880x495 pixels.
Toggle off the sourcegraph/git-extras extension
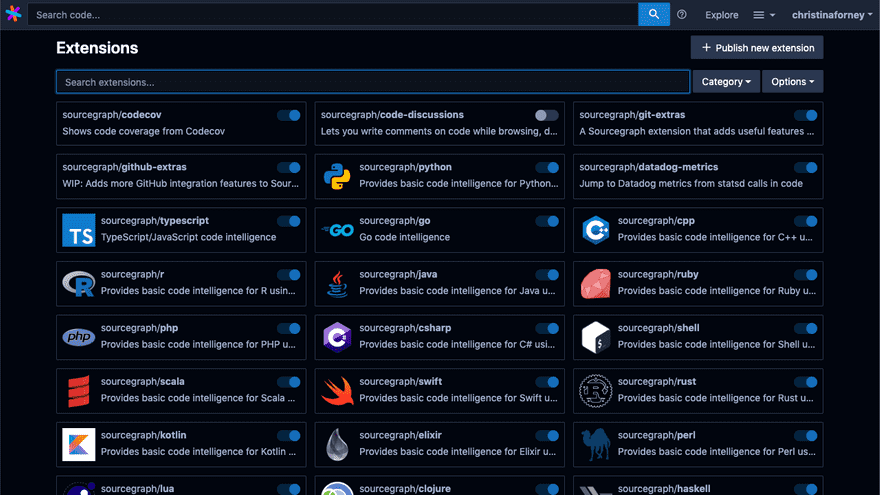[x=805, y=115]
